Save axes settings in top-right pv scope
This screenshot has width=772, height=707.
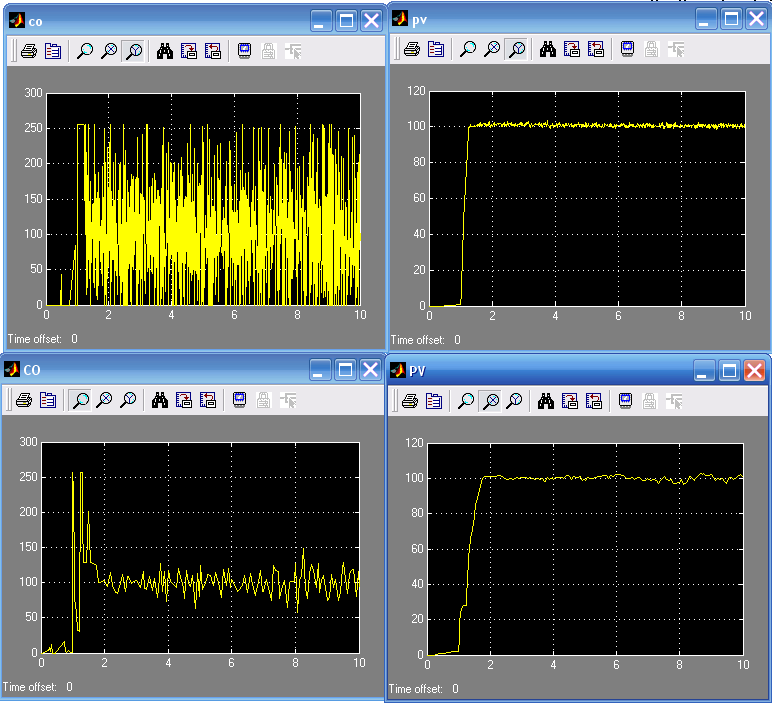571,48
